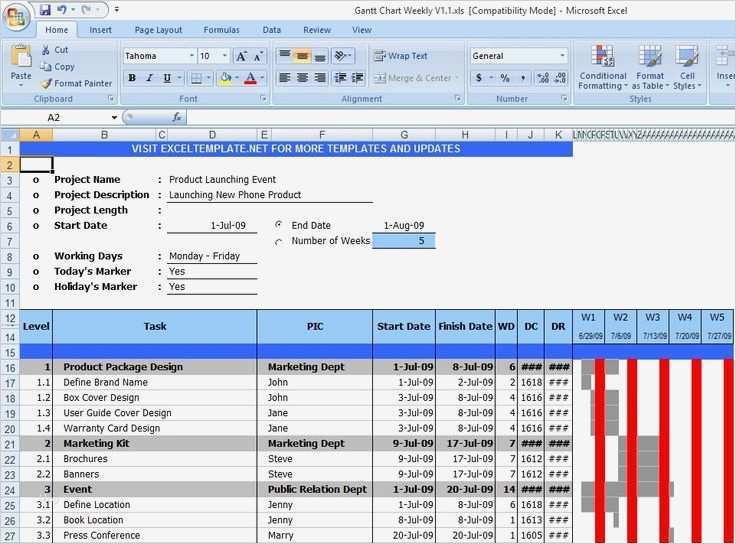Open the View tab

(x=361, y=30)
